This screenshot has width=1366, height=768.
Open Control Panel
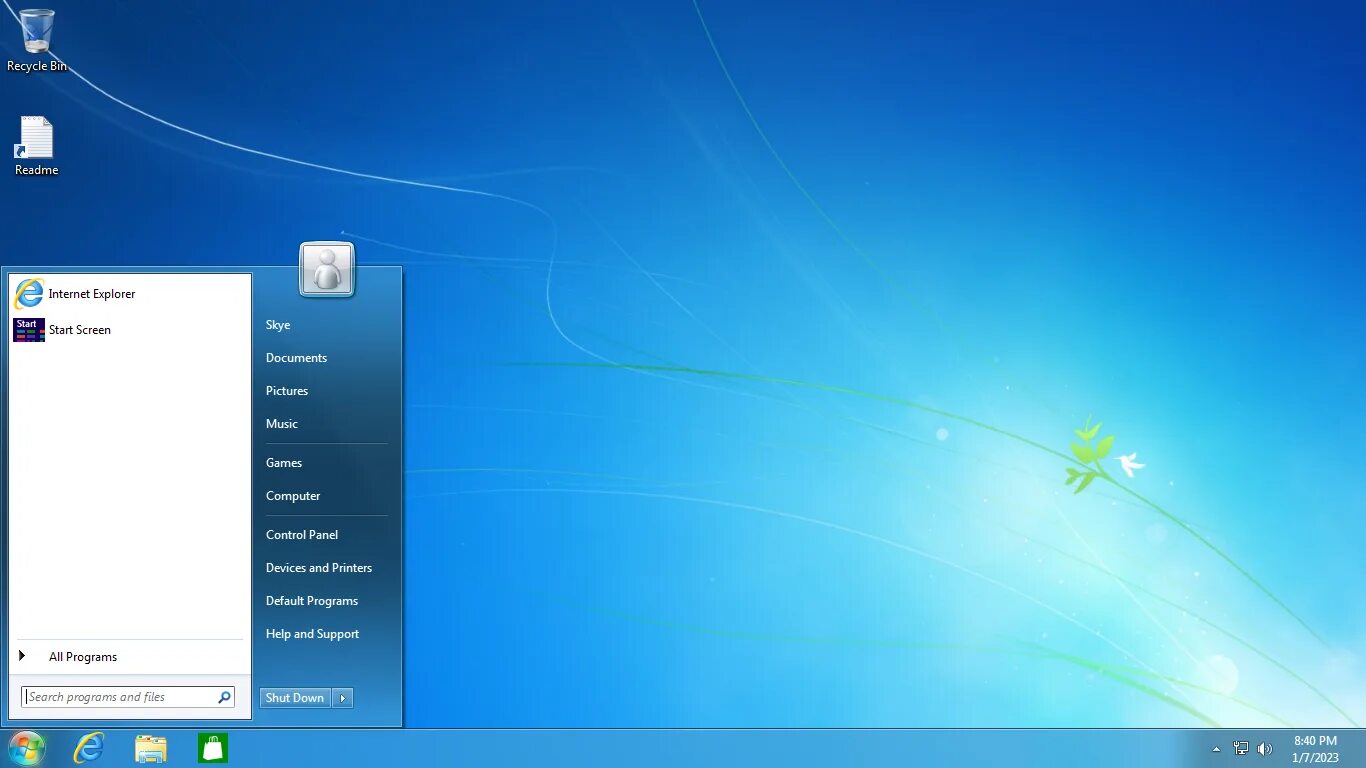coord(302,535)
